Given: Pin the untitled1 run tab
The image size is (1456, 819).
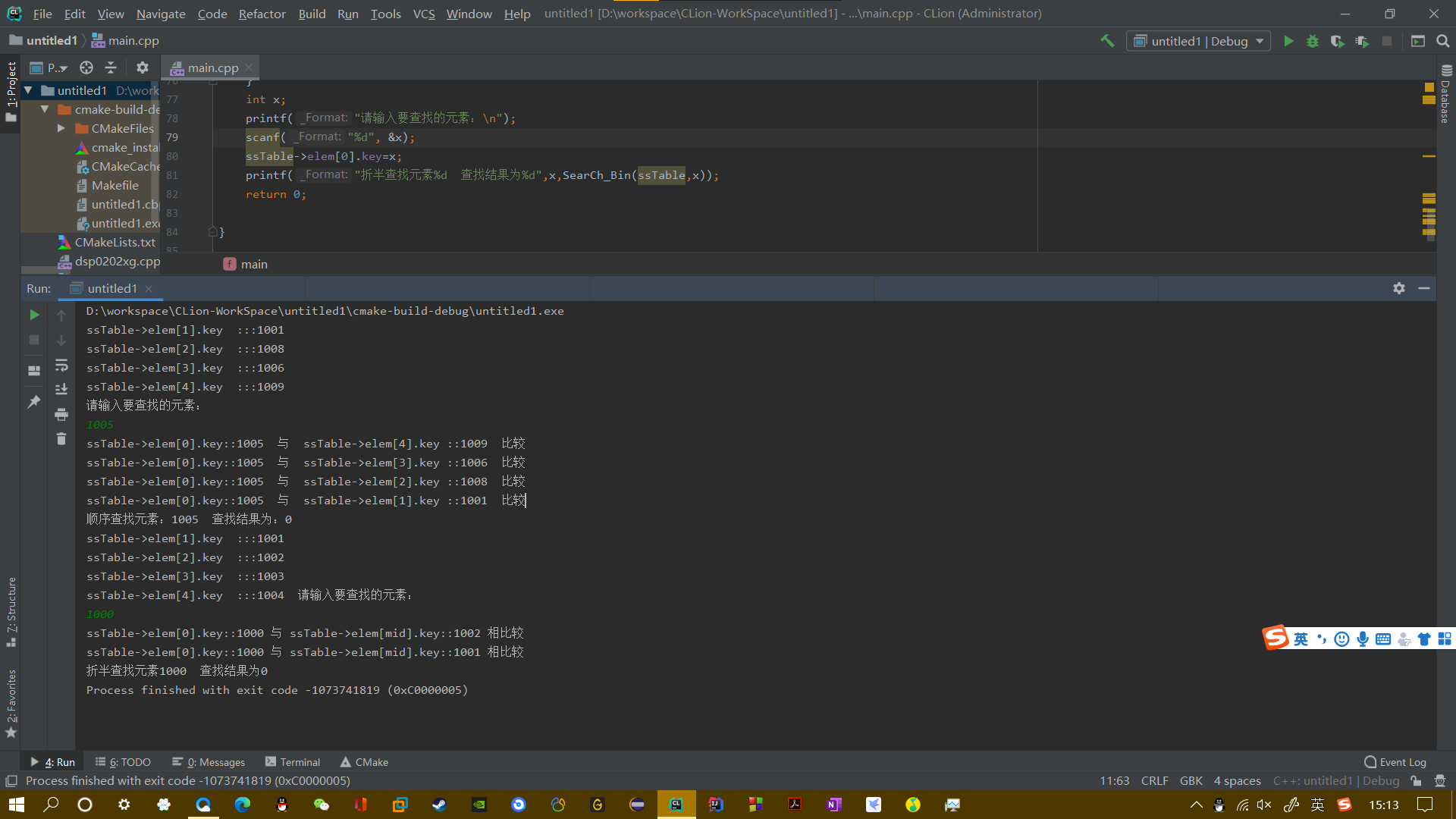Looking at the screenshot, I should (34, 402).
